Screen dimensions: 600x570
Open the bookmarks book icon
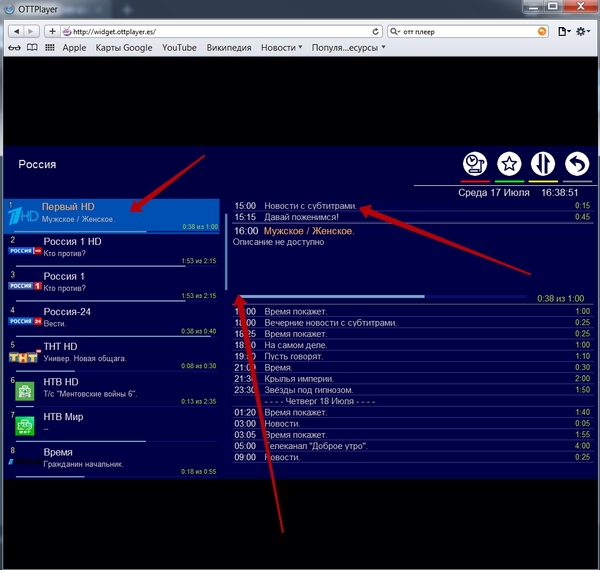[x=32, y=47]
